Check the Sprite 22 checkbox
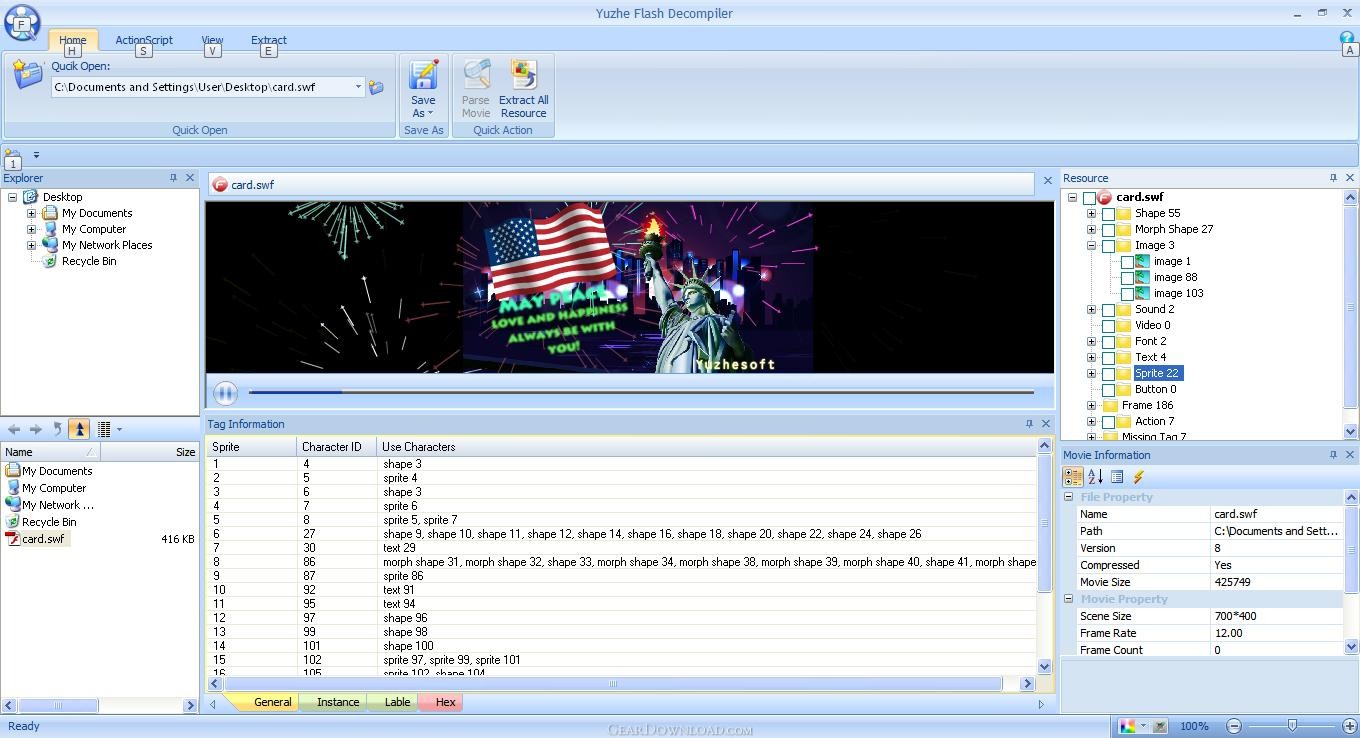 point(1108,374)
